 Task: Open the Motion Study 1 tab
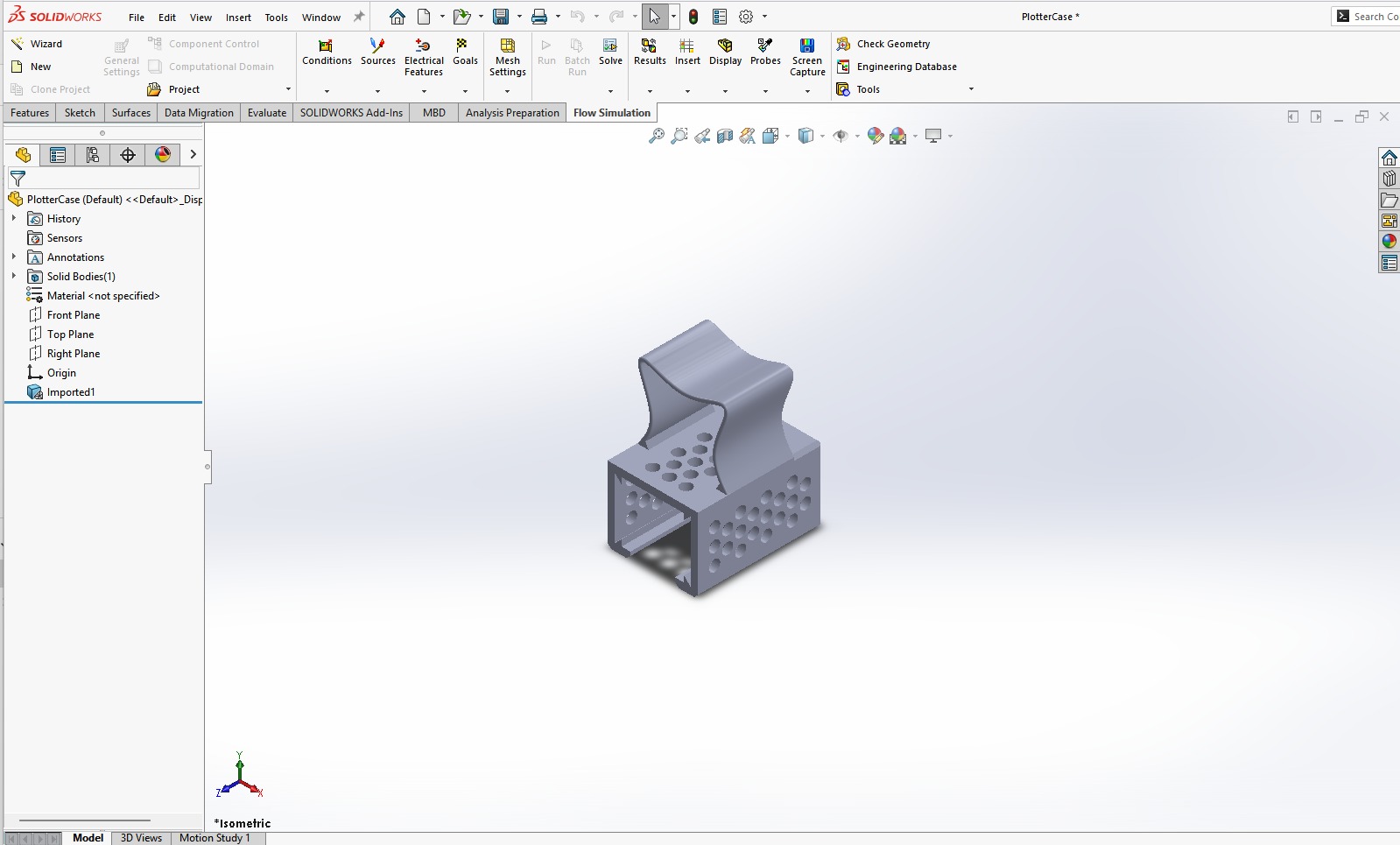pyautogui.click(x=215, y=838)
